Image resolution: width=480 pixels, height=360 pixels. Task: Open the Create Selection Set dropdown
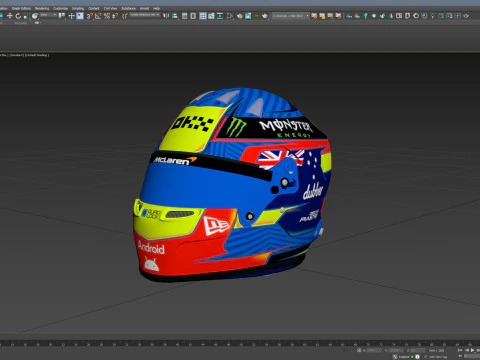coord(144,15)
